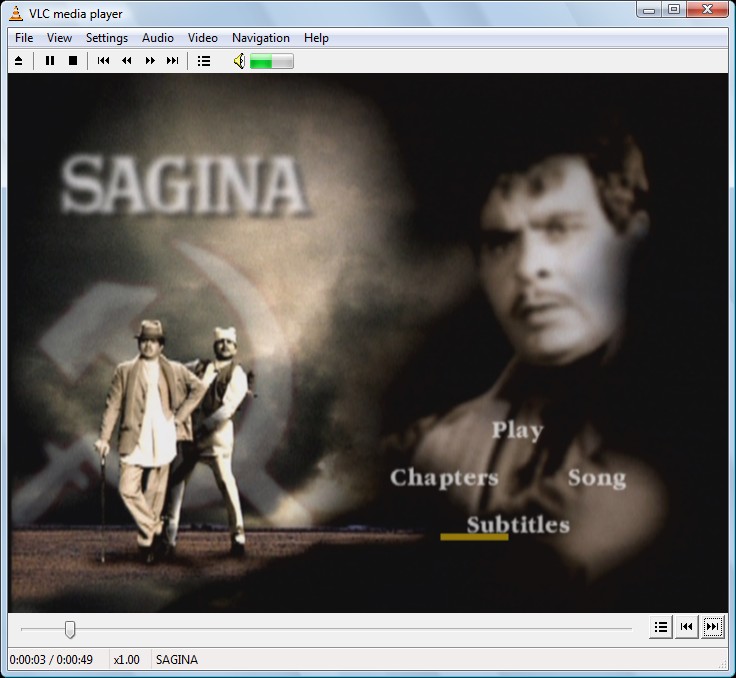Screen dimensions: 736x678
Task: Click the bottom-right playlist icon
Action: (661, 627)
